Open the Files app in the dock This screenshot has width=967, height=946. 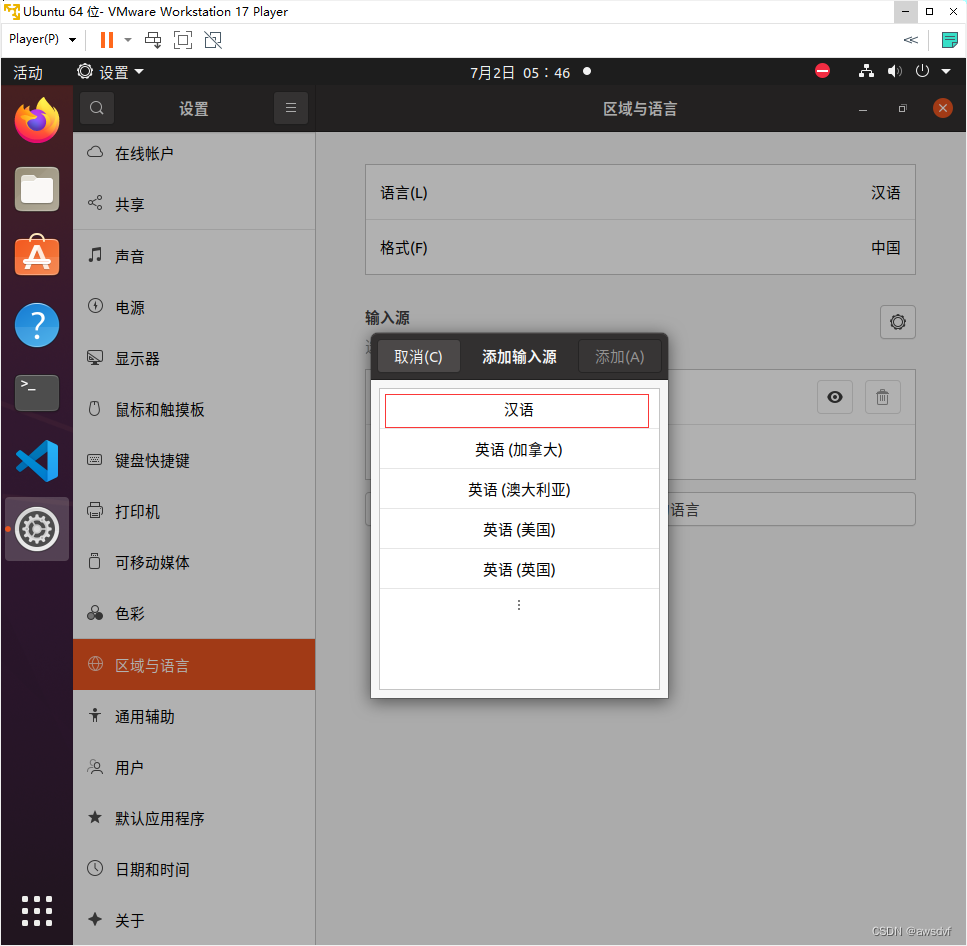click(x=37, y=189)
